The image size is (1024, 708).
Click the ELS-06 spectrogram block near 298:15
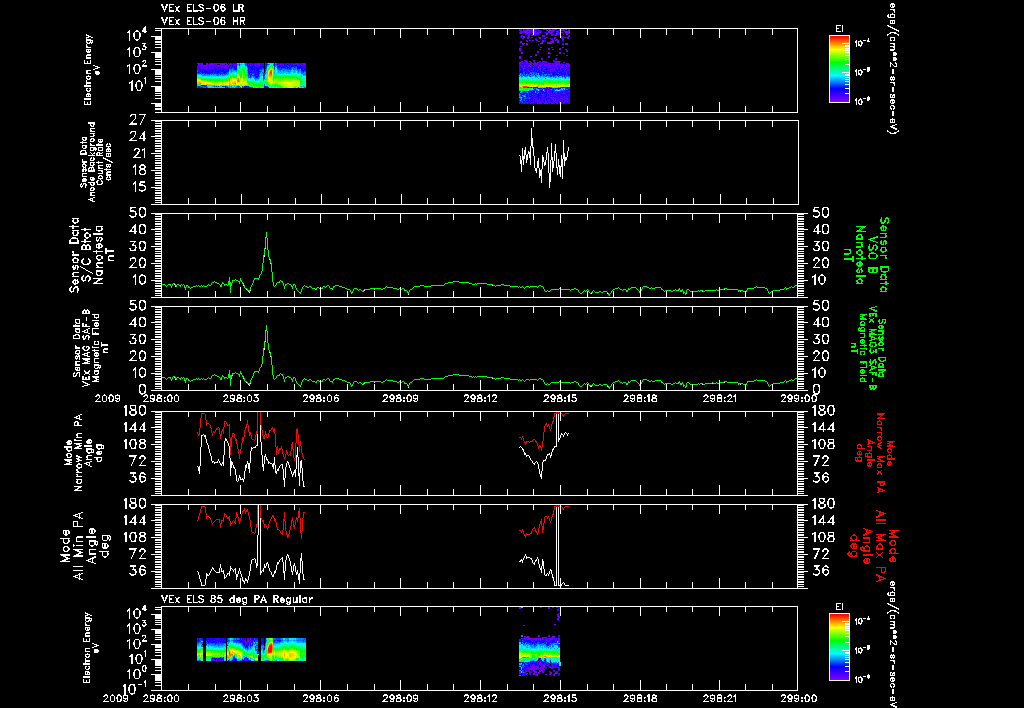point(544,66)
